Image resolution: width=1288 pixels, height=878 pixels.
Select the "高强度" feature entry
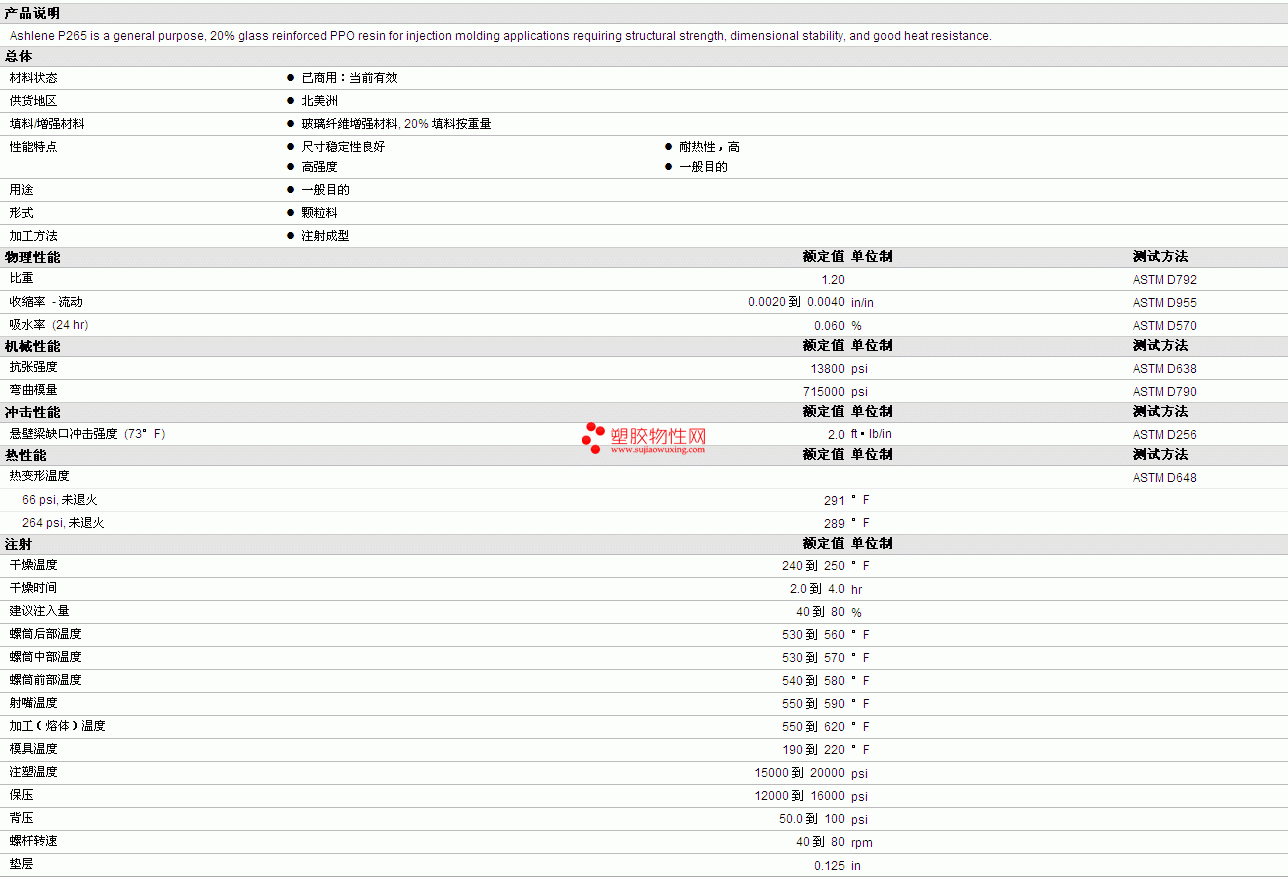click(x=320, y=167)
